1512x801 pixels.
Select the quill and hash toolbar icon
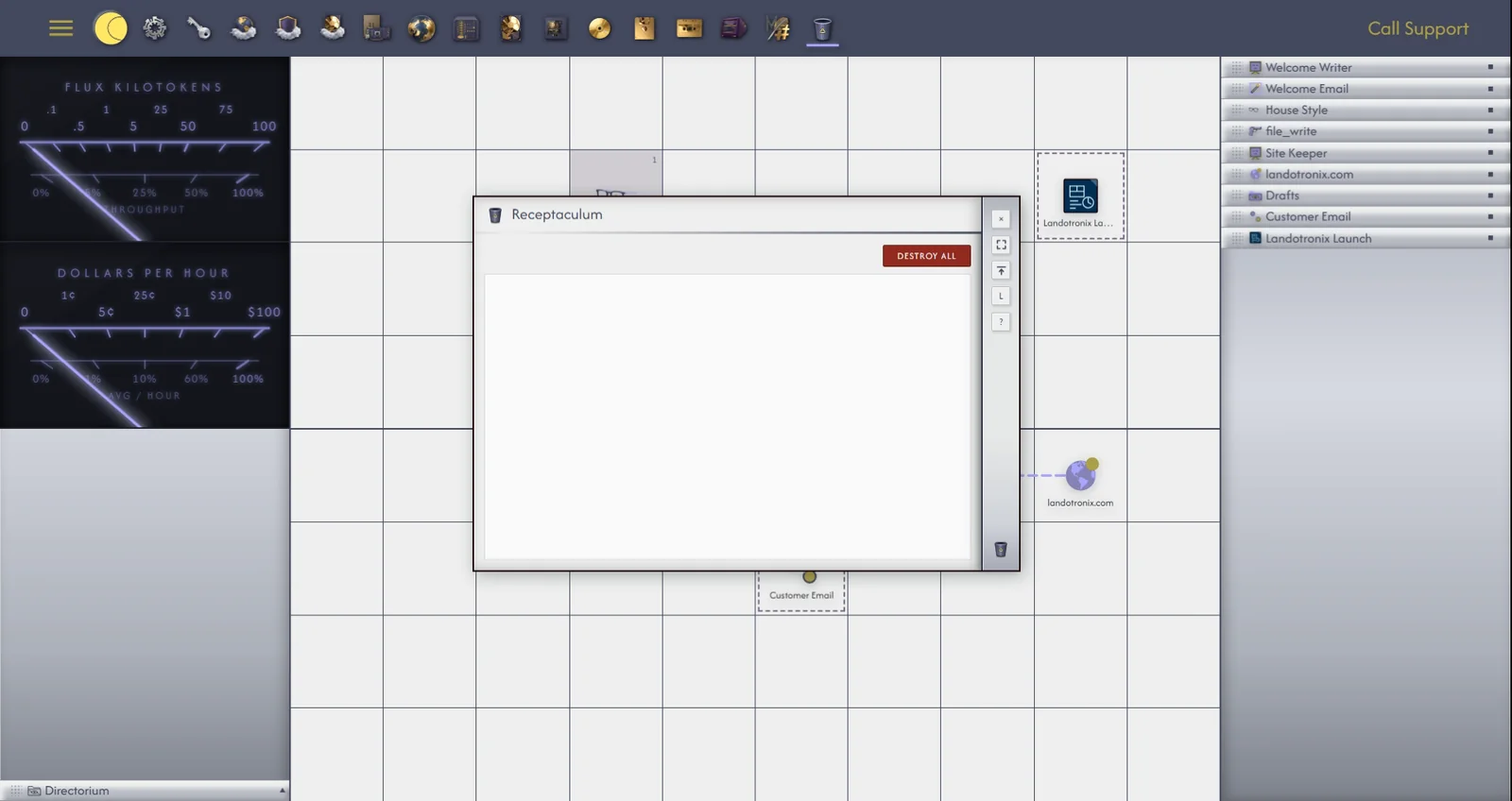point(779,28)
